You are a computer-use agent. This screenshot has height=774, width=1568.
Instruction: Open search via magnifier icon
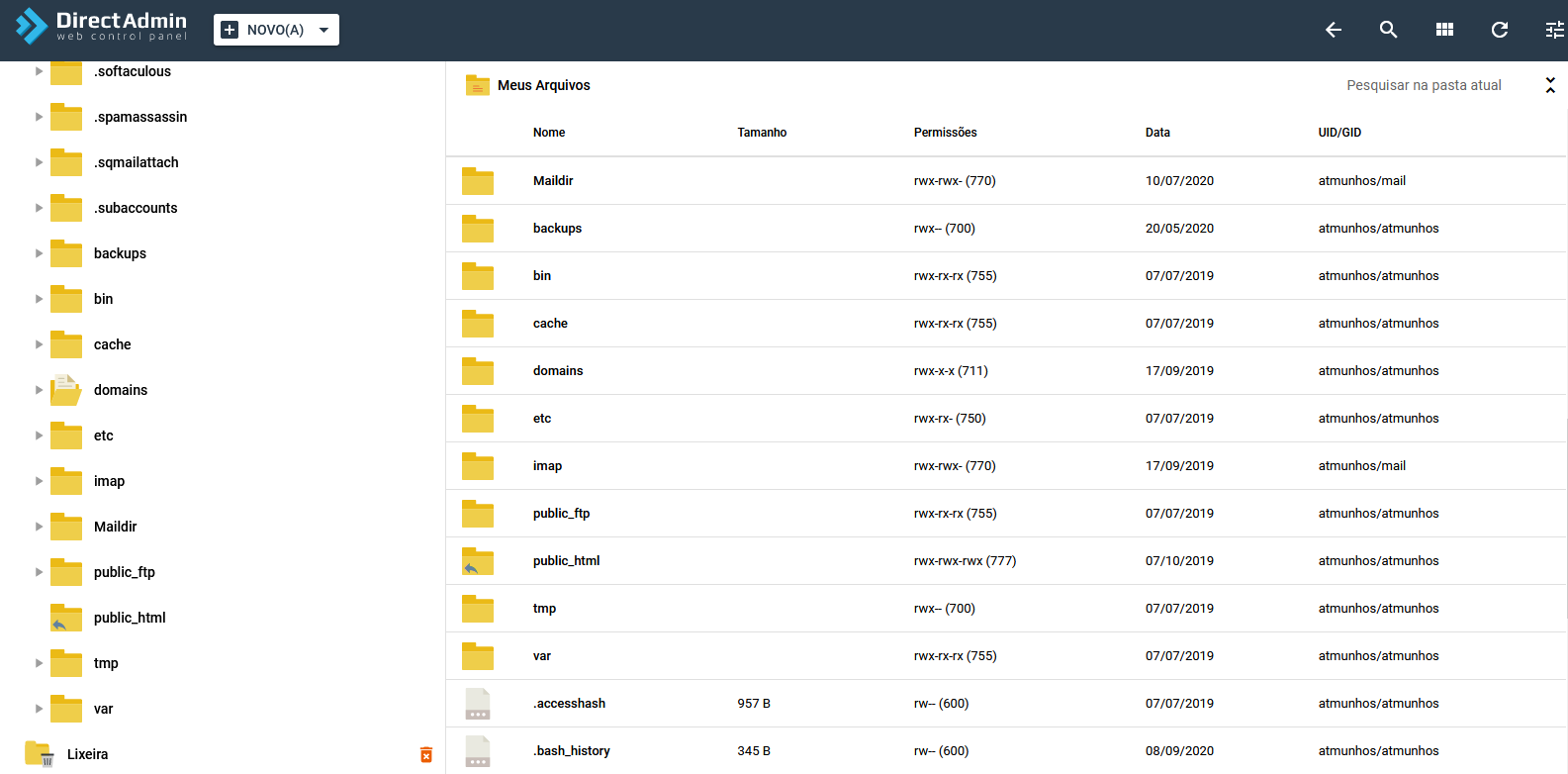point(1389,30)
